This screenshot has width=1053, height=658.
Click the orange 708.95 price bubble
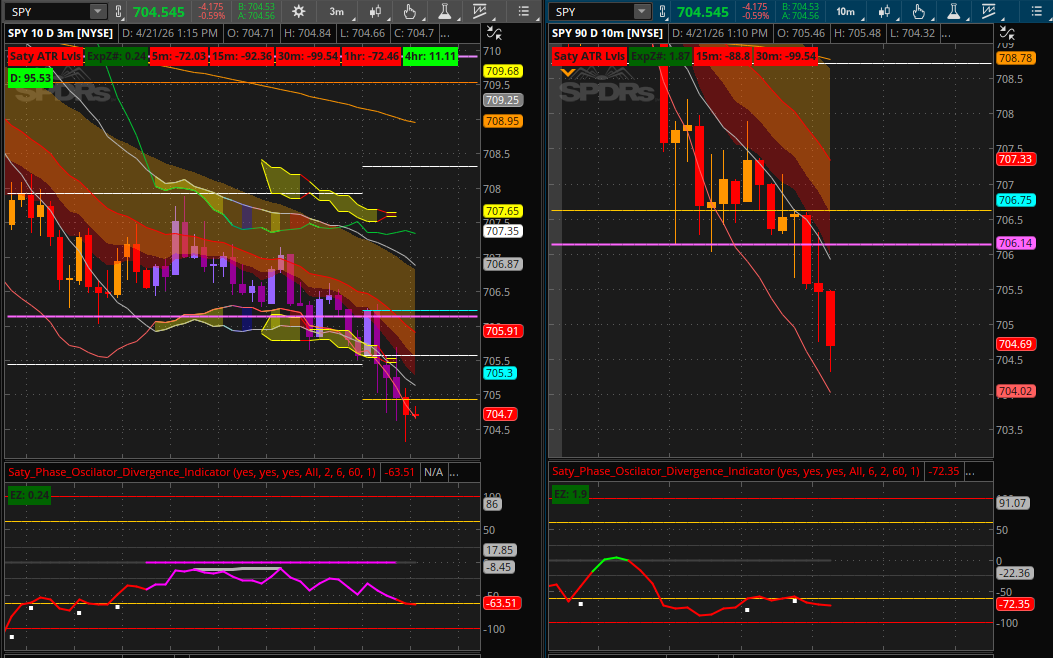click(502, 122)
